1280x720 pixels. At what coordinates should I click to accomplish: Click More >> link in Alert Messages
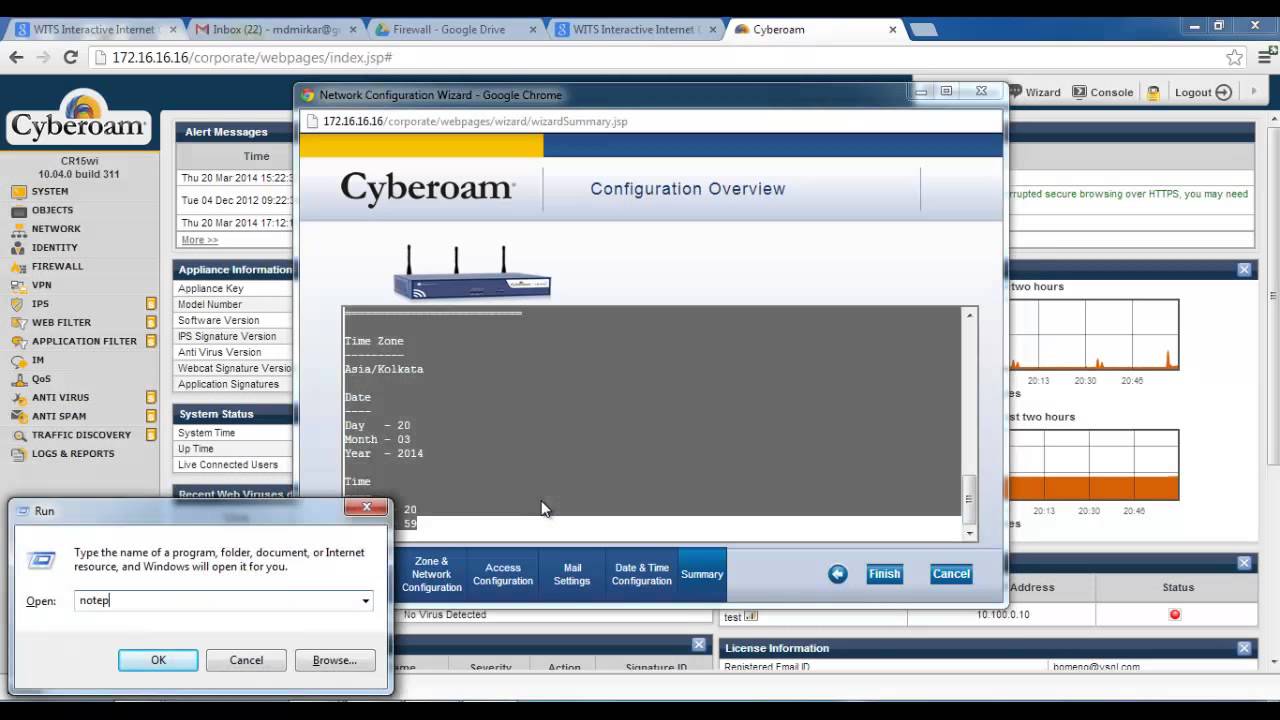pyautogui.click(x=199, y=240)
